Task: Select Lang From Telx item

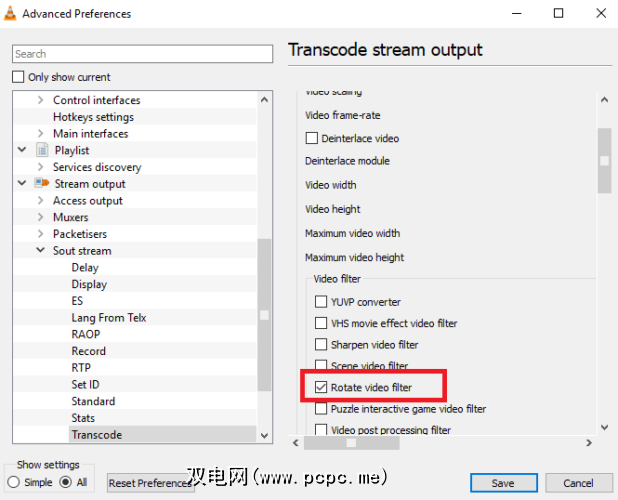Action: (109, 318)
